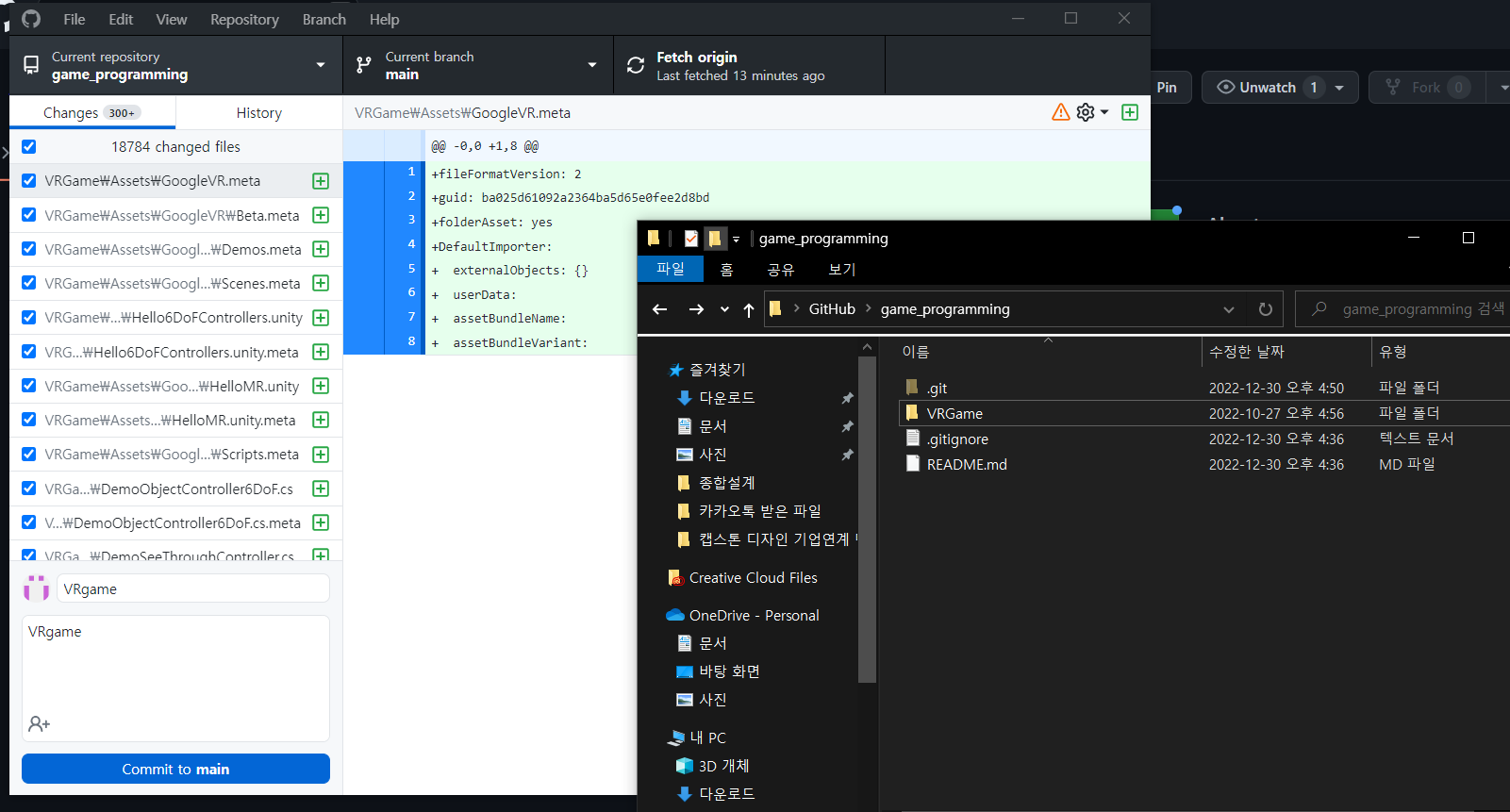Click the commit author avatar icon
The height and width of the screenshot is (812, 1510).
(x=36, y=588)
